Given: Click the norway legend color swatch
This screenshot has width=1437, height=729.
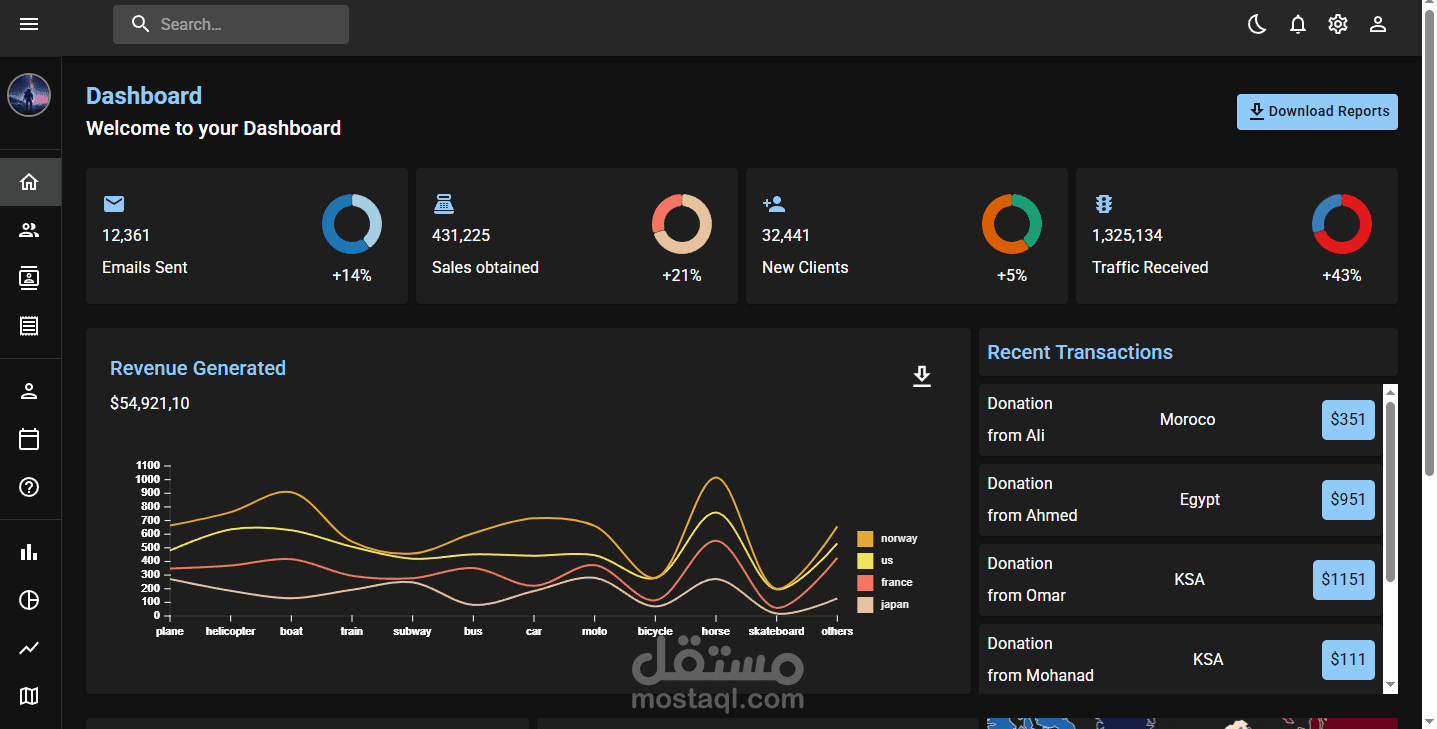Looking at the screenshot, I should point(865,539).
